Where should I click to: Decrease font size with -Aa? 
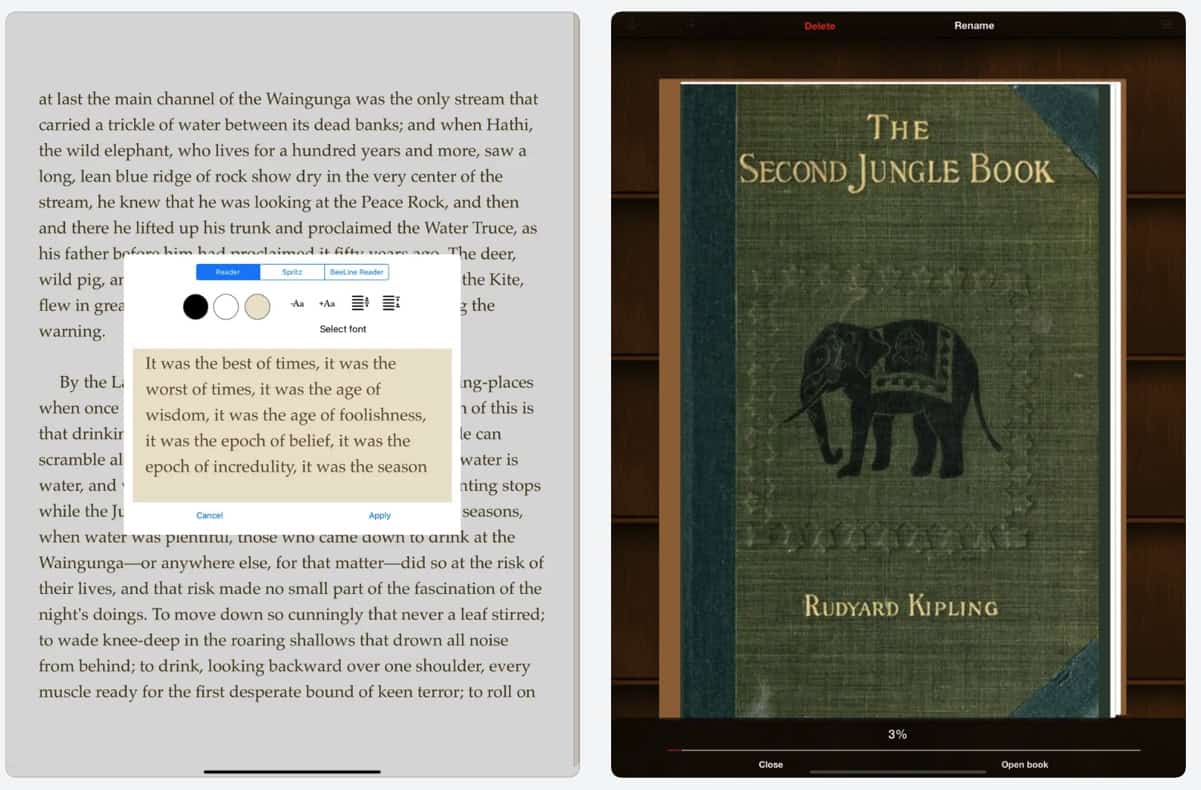tap(297, 304)
